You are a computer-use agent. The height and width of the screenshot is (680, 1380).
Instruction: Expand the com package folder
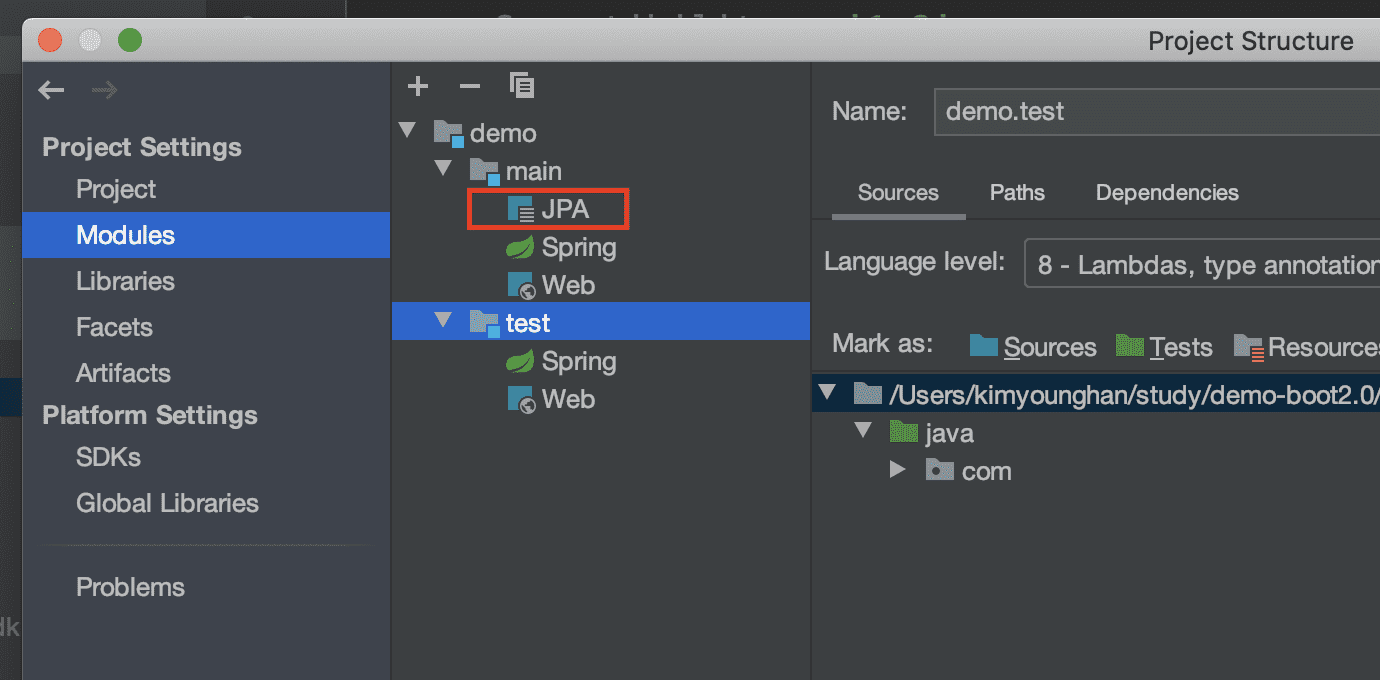(x=898, y=470)
